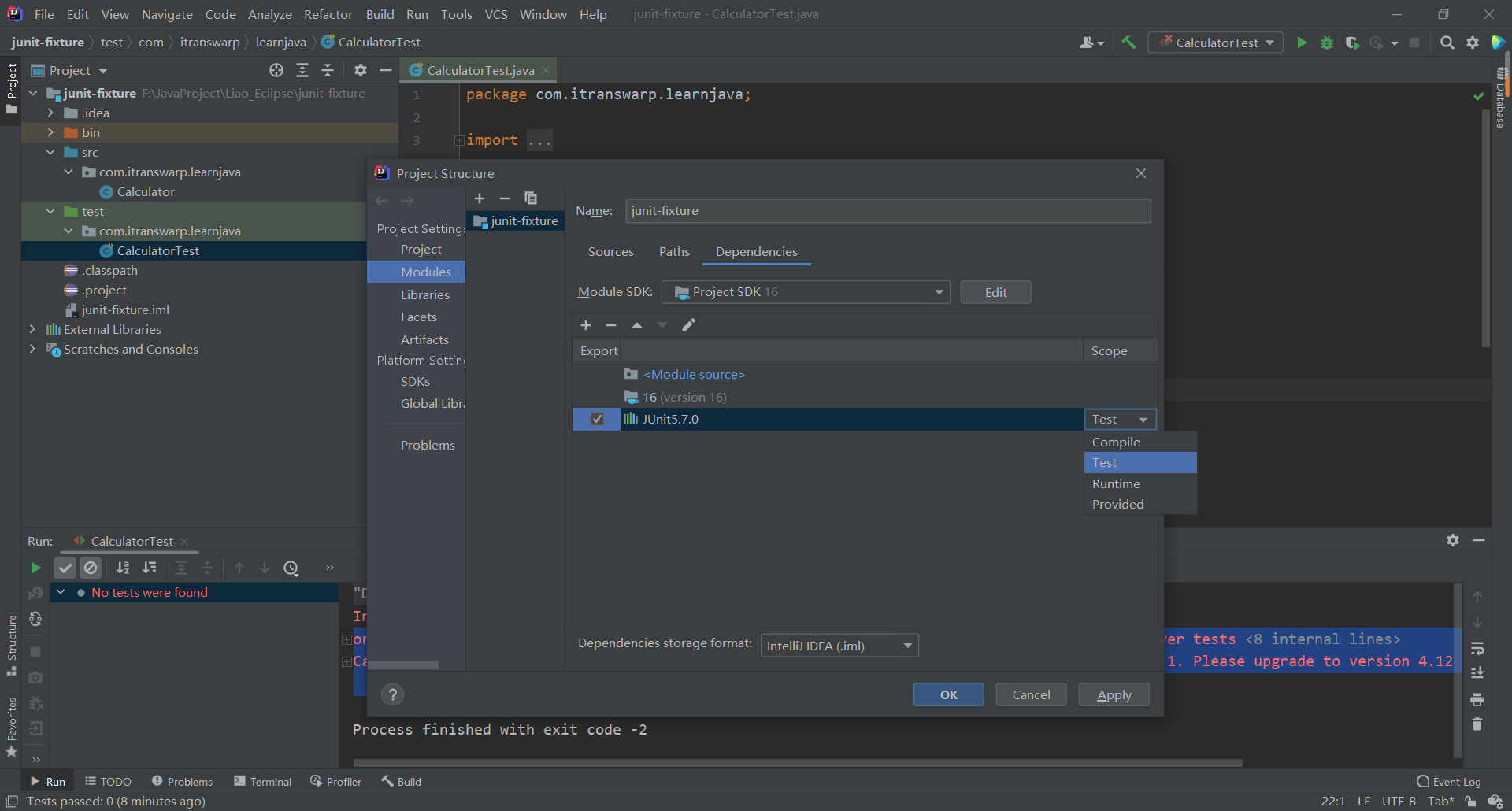Toggle Show Ignored tests button
Image resolution: width=1512 pixels, height=811 pixels.
[91, 568]
